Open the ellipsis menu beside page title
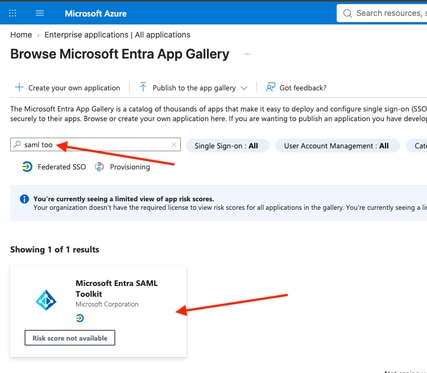Viewport: 427px width, 373px height. (248, 54)
